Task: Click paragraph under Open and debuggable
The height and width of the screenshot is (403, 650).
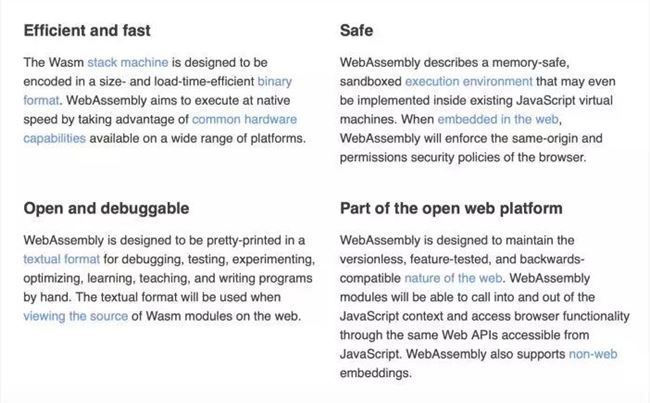Action: tap(169, 278)
